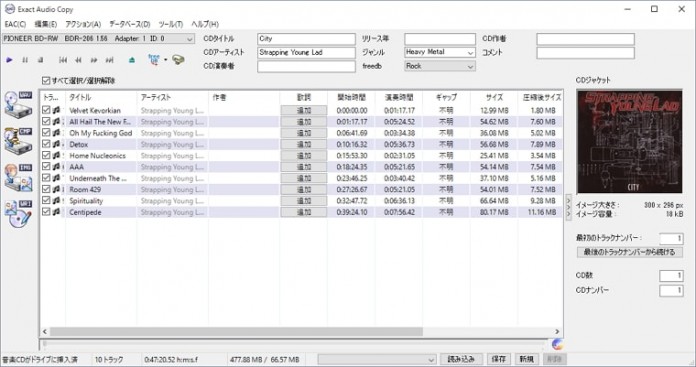Viewport: 696px width, 367px height.
Task: Click the WRI write CD sidebar icon
Action: (x=18, y=214)
